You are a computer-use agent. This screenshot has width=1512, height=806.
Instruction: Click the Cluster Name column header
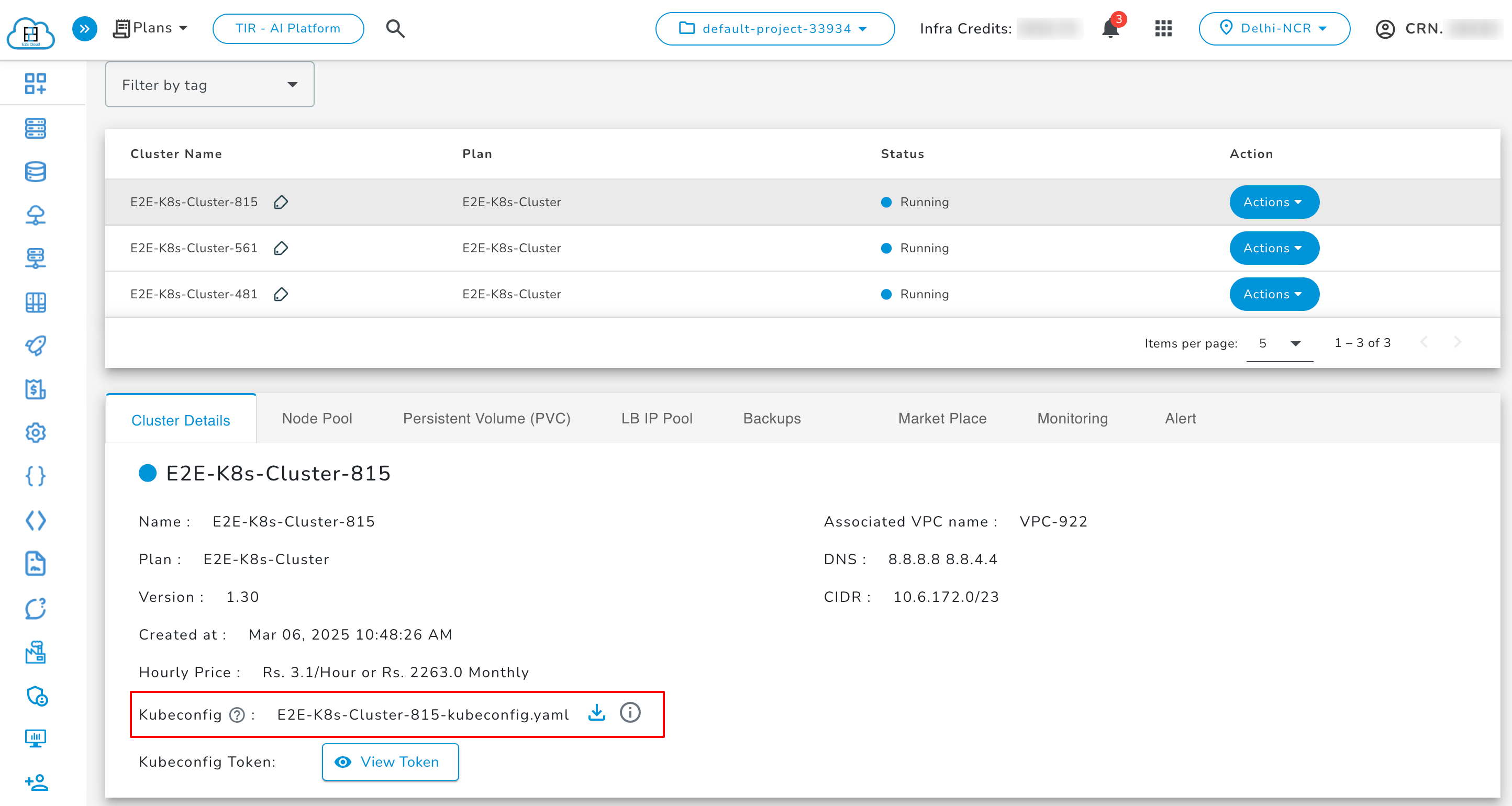(176, 154)
